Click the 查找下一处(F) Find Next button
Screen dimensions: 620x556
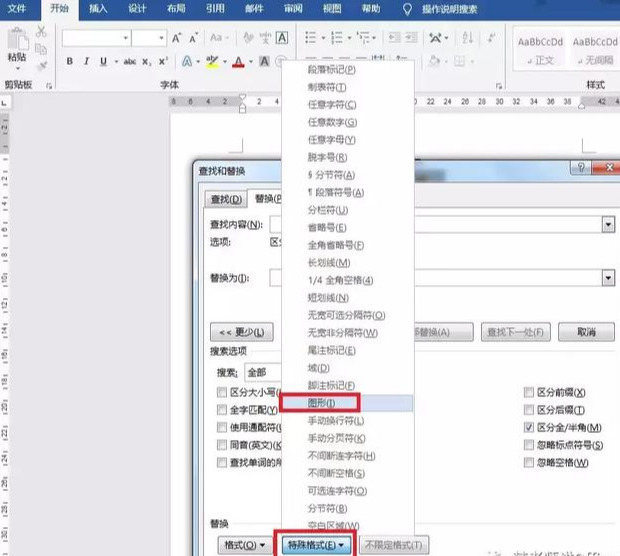(515, 332)
